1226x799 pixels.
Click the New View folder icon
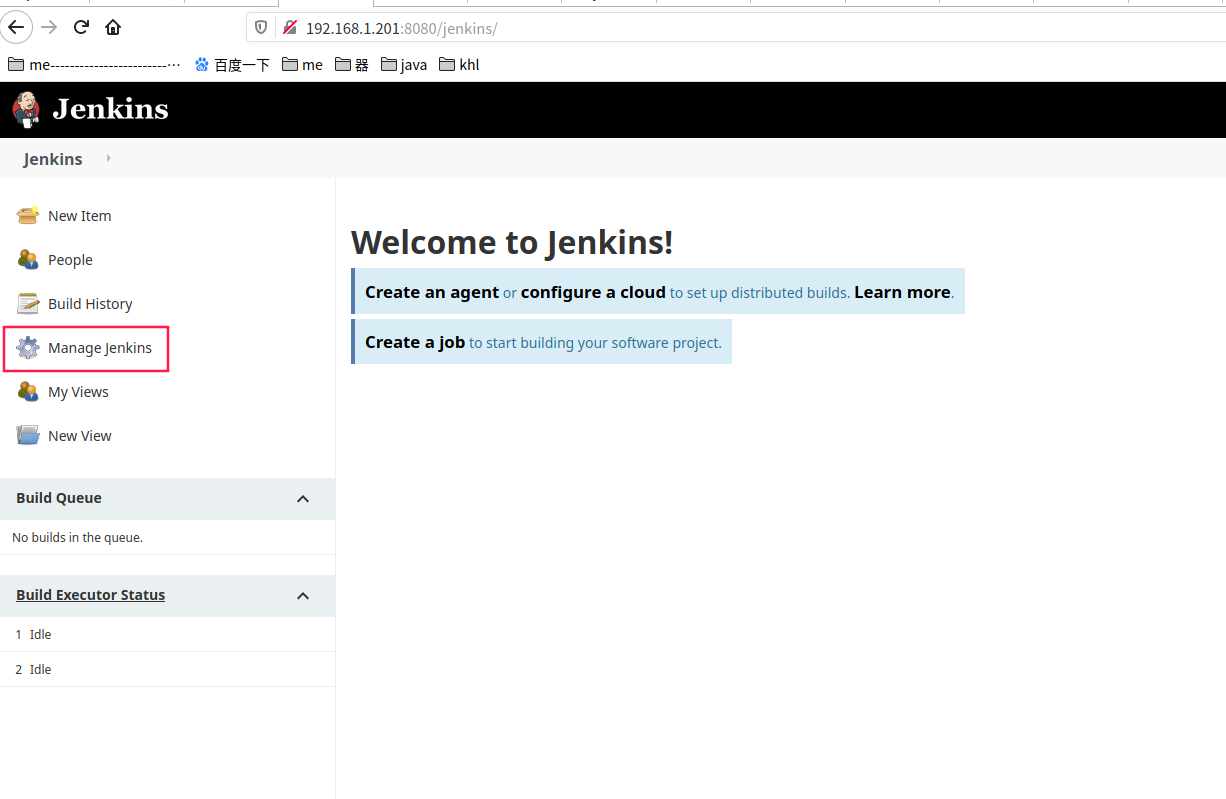[28, 435]
